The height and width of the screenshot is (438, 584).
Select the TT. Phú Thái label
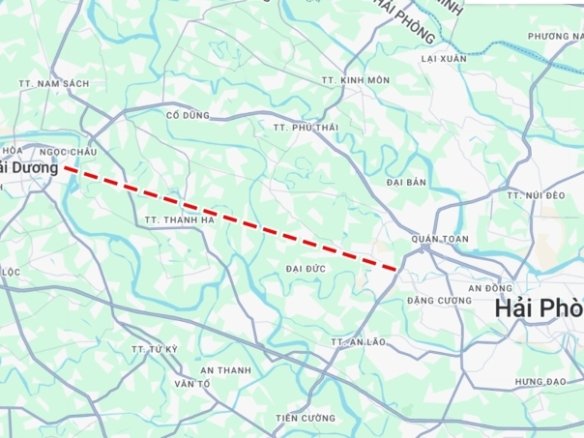pos(306,127)
